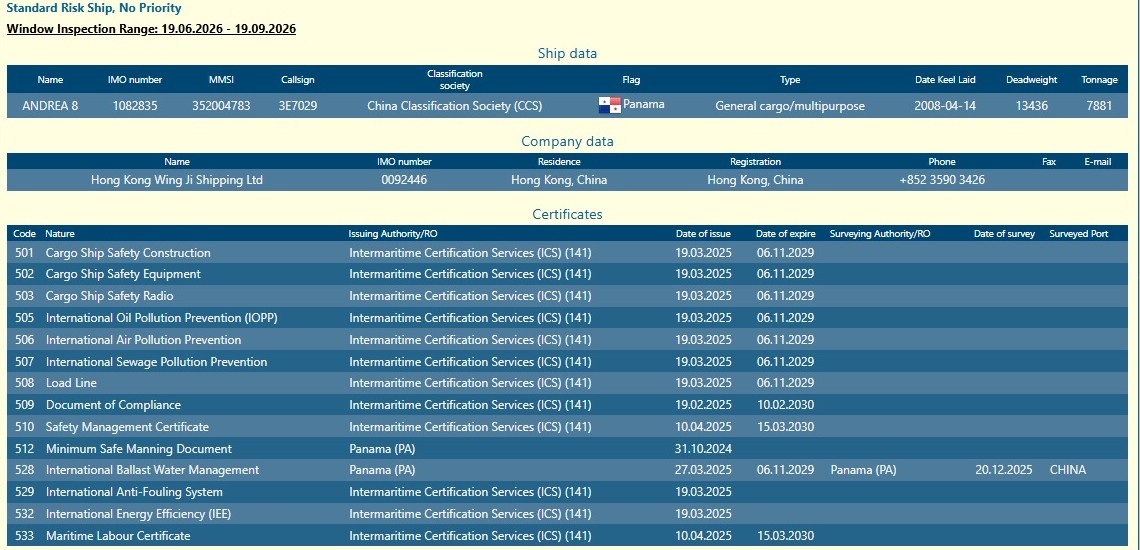Click the company IMO number 0092446
The image size is (1140, 550).
404,180
